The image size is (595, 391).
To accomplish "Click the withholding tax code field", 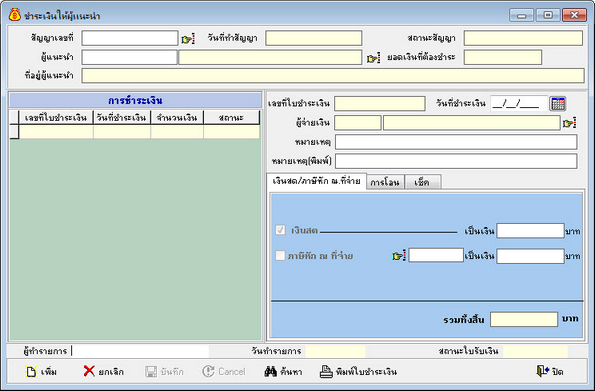I will coord(436,255).
